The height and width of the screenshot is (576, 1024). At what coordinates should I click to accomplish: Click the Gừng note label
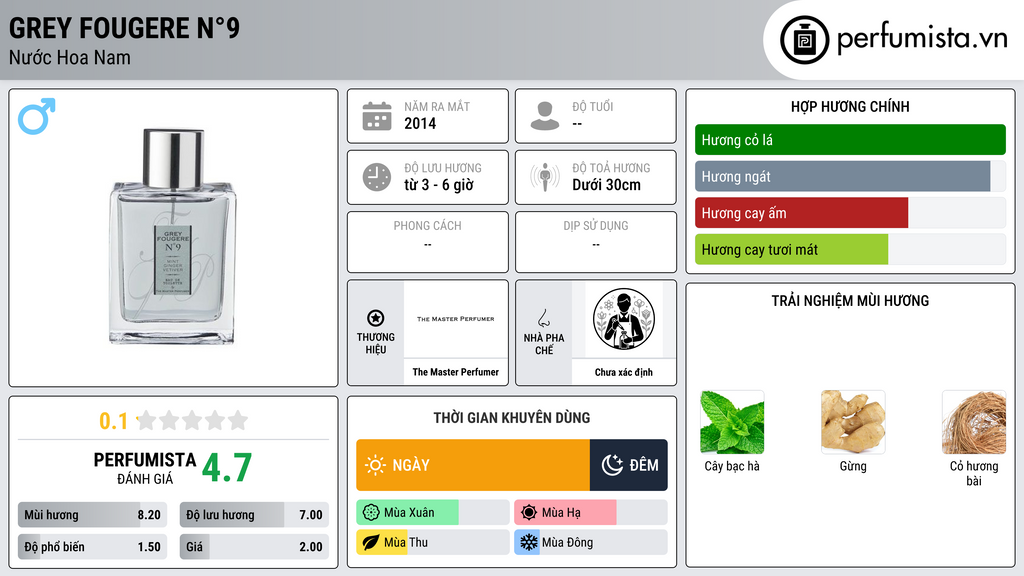click(x=853, y=466)
